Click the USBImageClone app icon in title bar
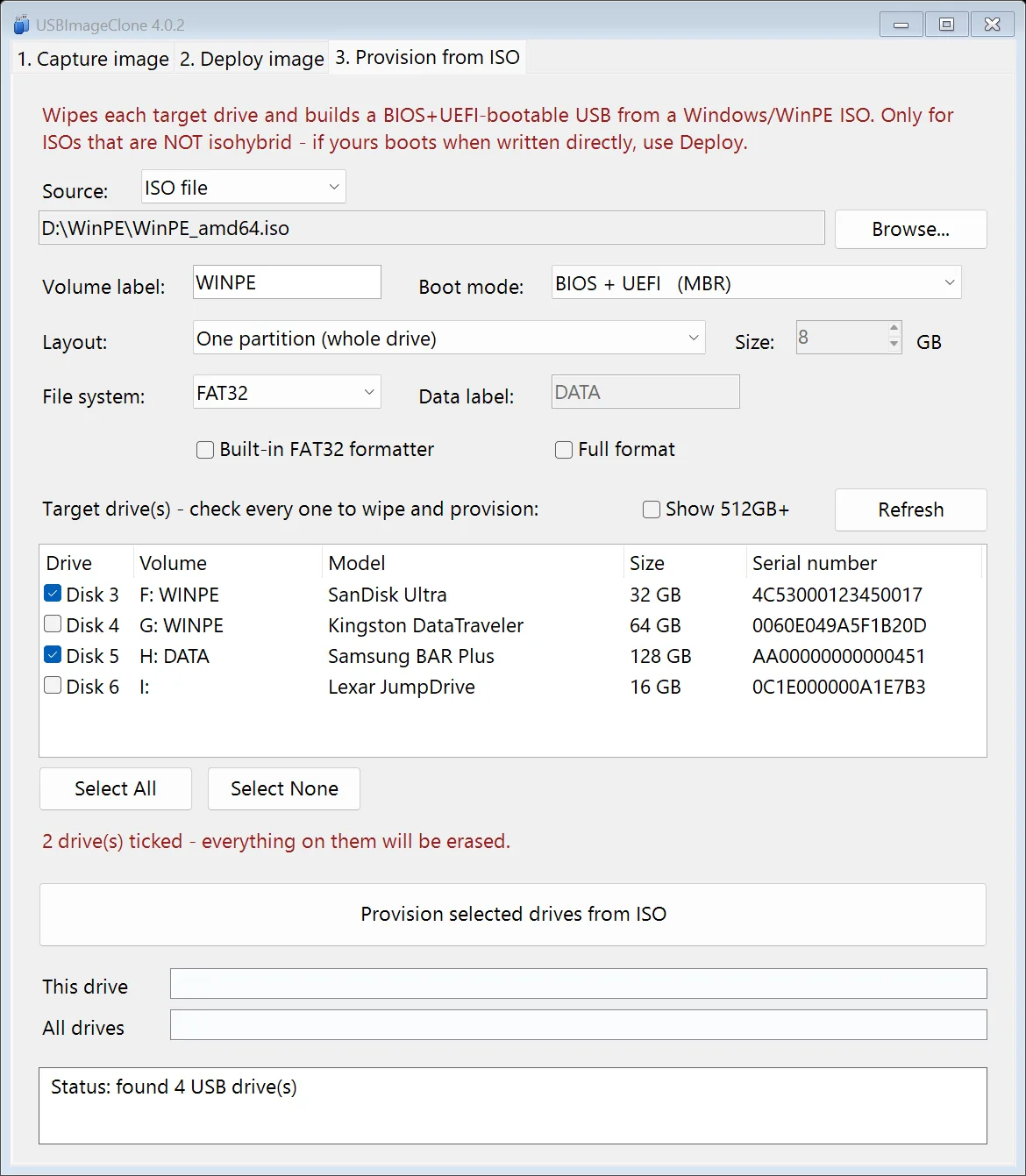1026x1176 pixels. click(x=21, y=25)
